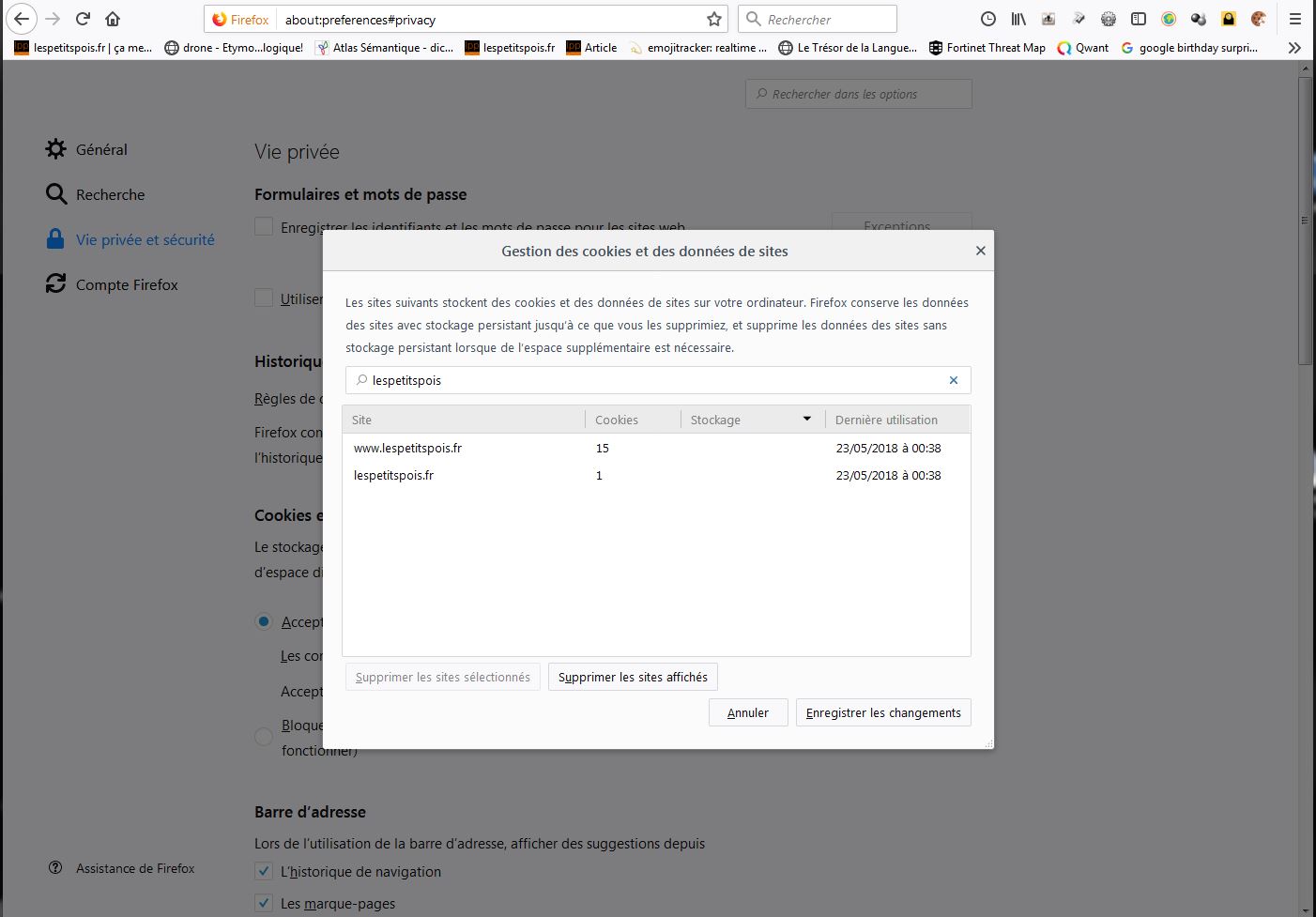Show more bookmarks with overflow chevron
This screenshot has width=1316, height=917.
pos(1294,48)
